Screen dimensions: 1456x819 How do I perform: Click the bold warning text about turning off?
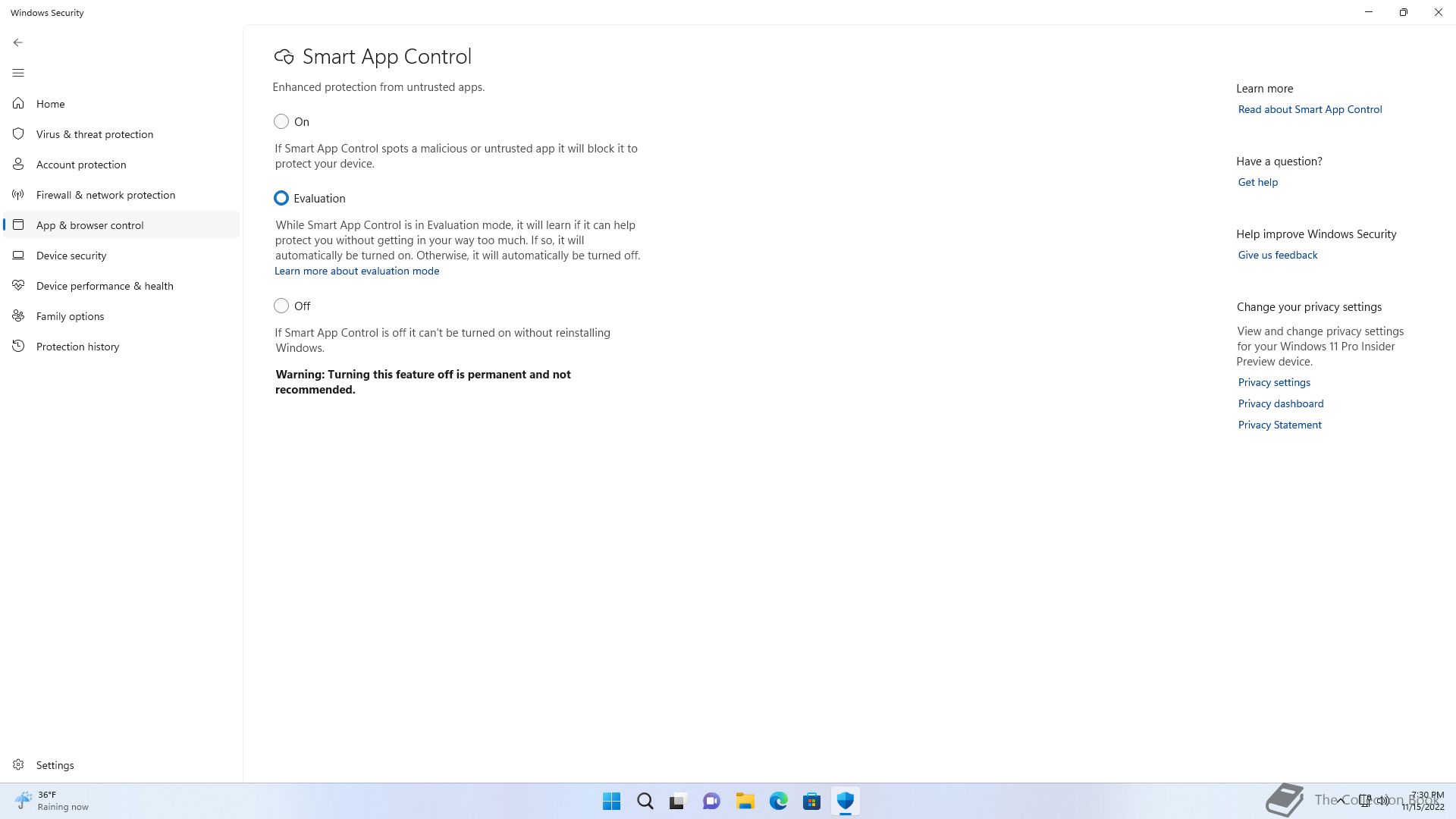[x=423, y=382]
